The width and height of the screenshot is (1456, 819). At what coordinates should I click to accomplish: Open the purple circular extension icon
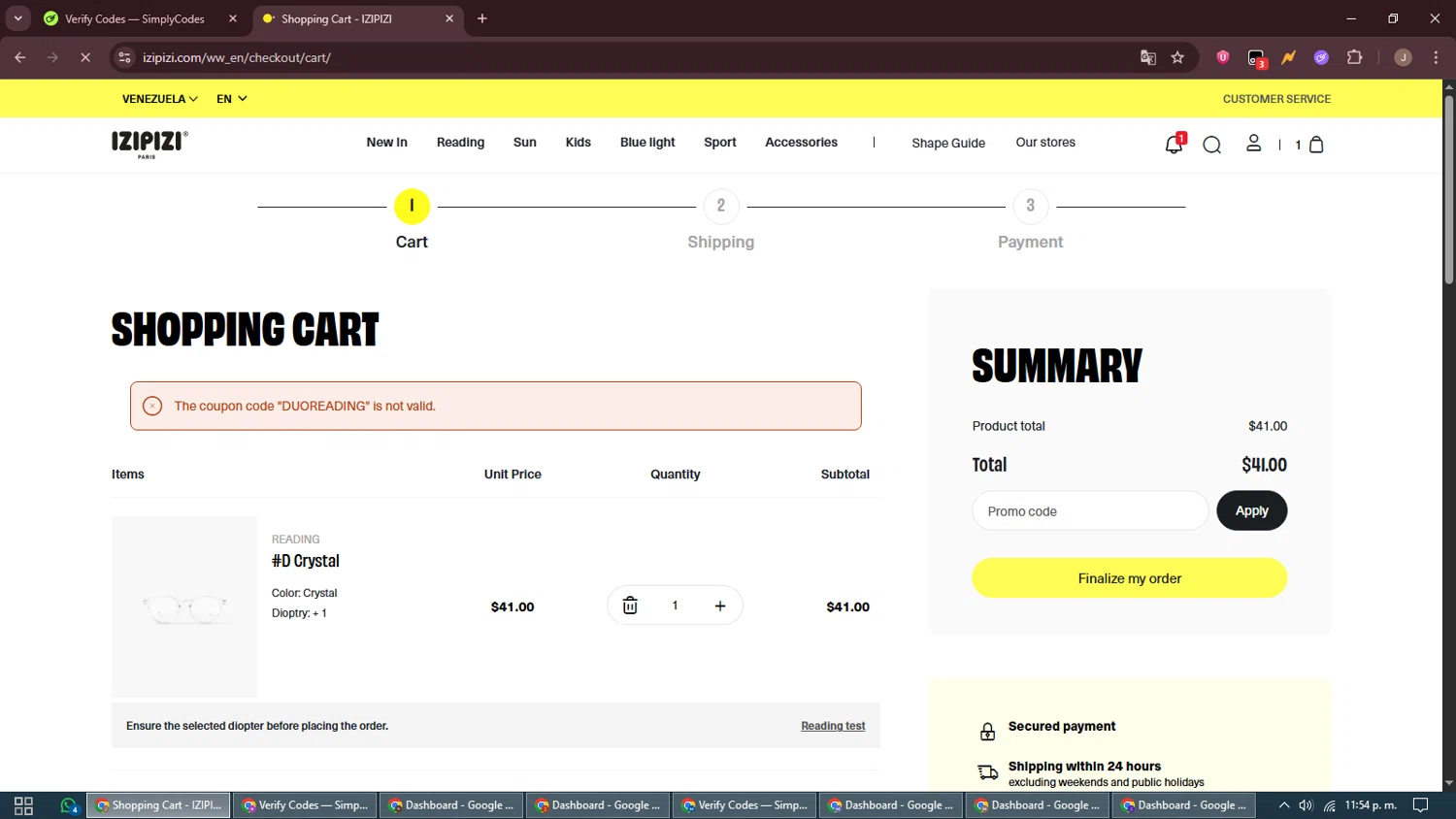pos(1321,58)
